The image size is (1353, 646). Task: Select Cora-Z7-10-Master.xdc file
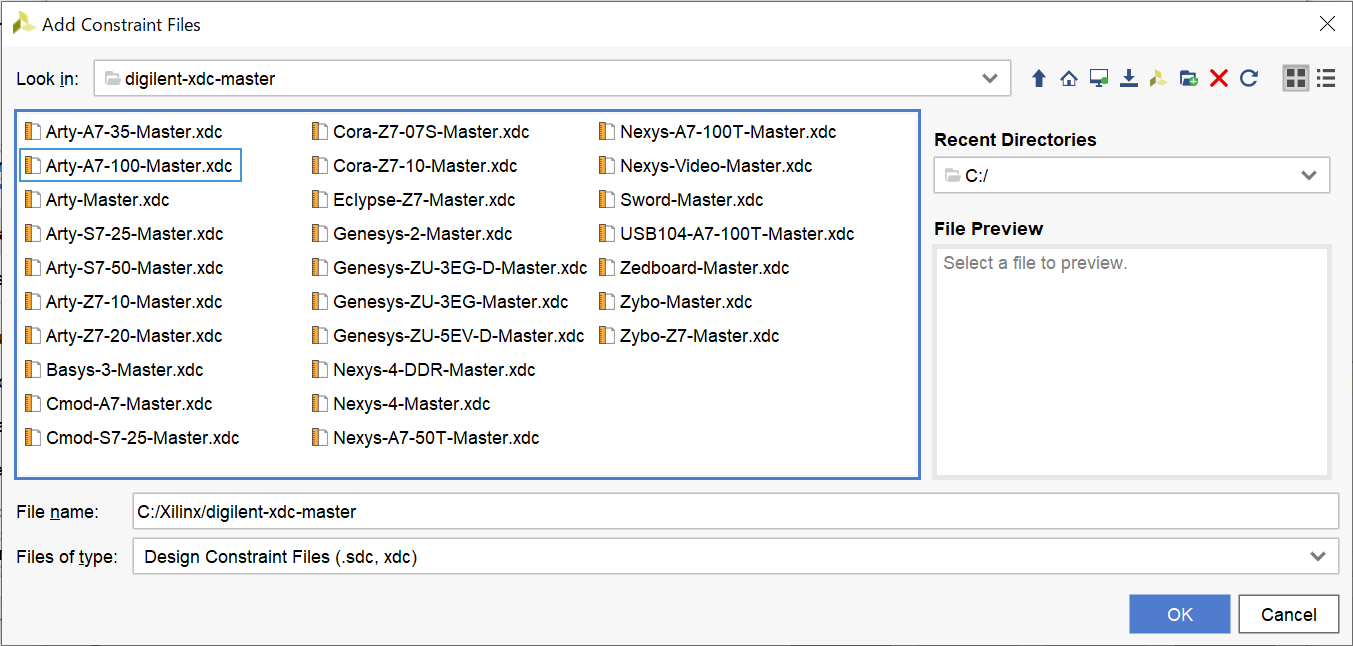coord(414,166)
